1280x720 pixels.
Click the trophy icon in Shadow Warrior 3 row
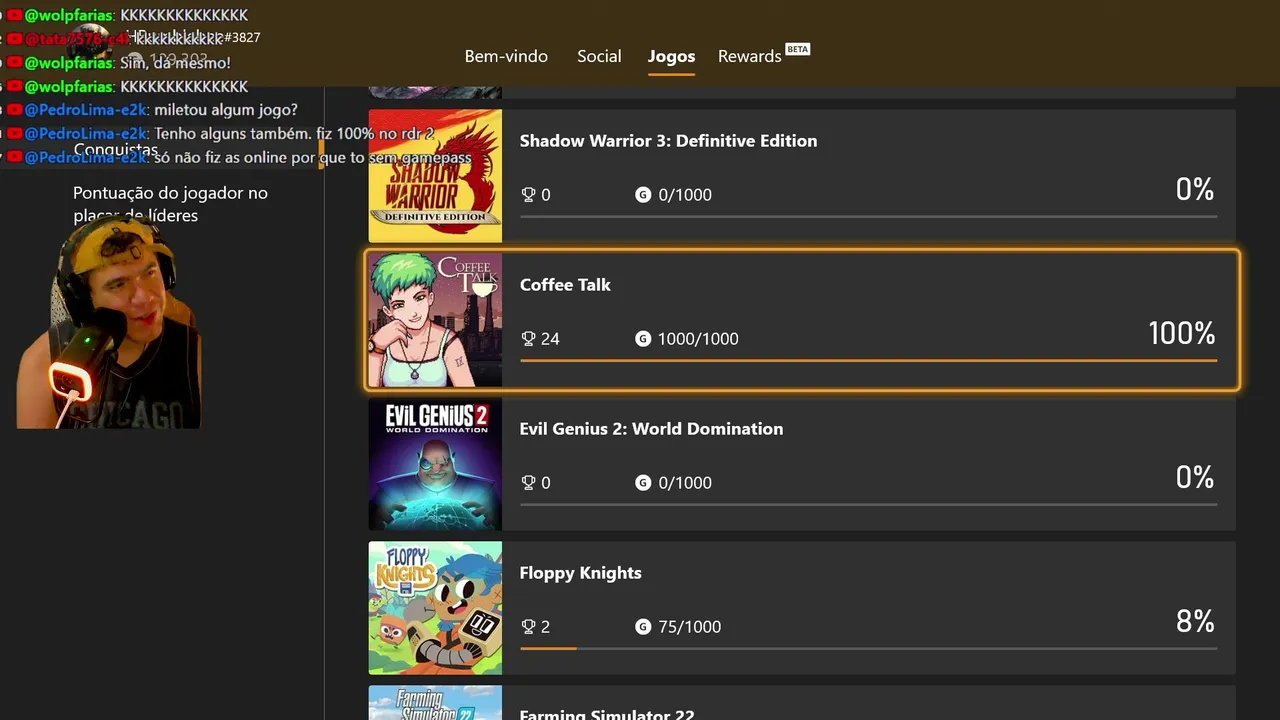[529, 195]
